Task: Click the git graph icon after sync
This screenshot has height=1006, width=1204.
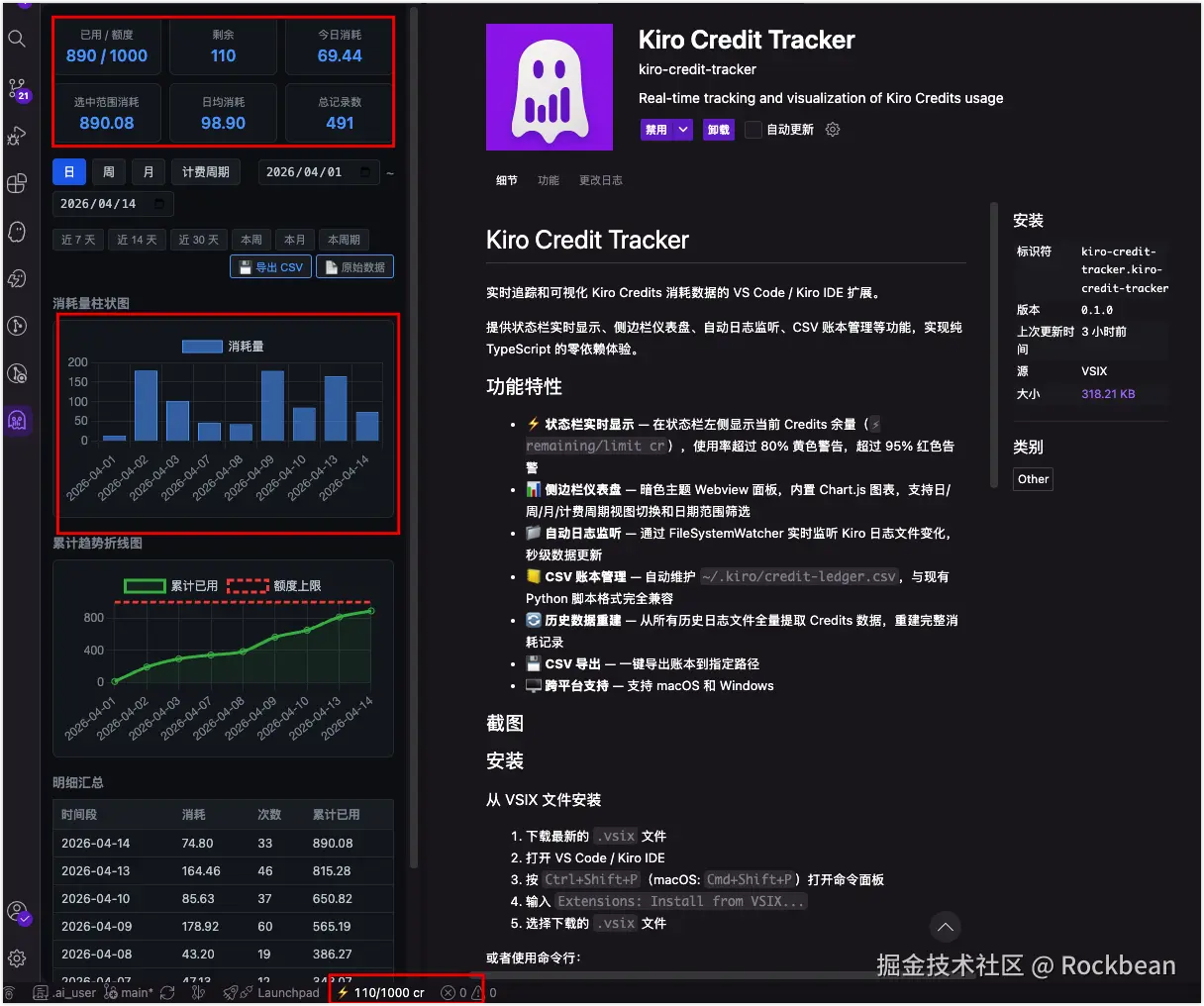Action: 198,992
